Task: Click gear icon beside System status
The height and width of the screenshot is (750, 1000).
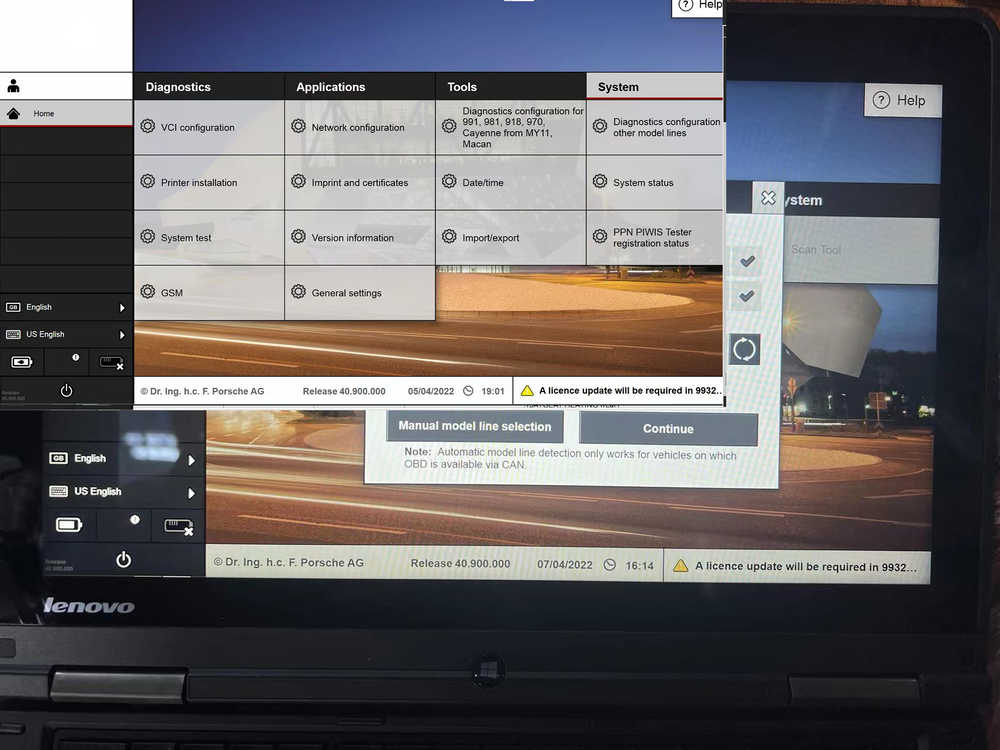Action: coord(600,181)
